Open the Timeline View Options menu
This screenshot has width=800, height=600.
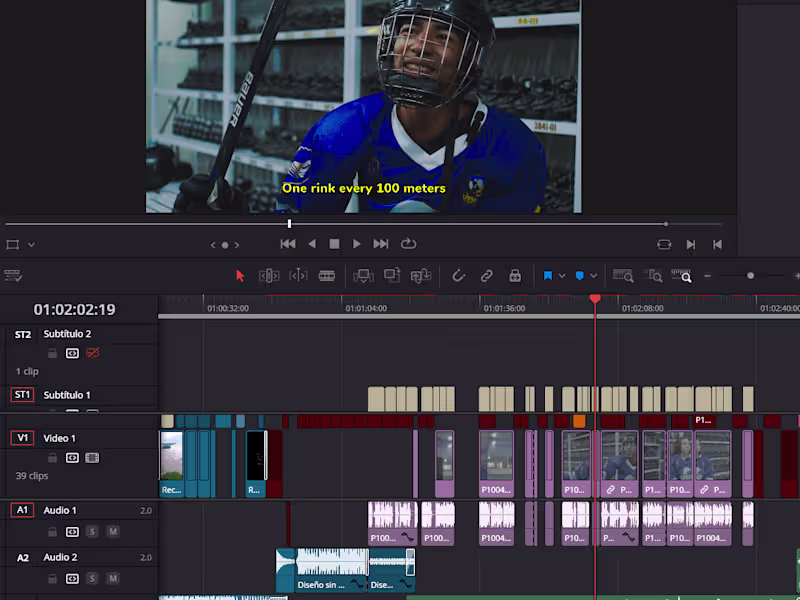click(14, 276)
